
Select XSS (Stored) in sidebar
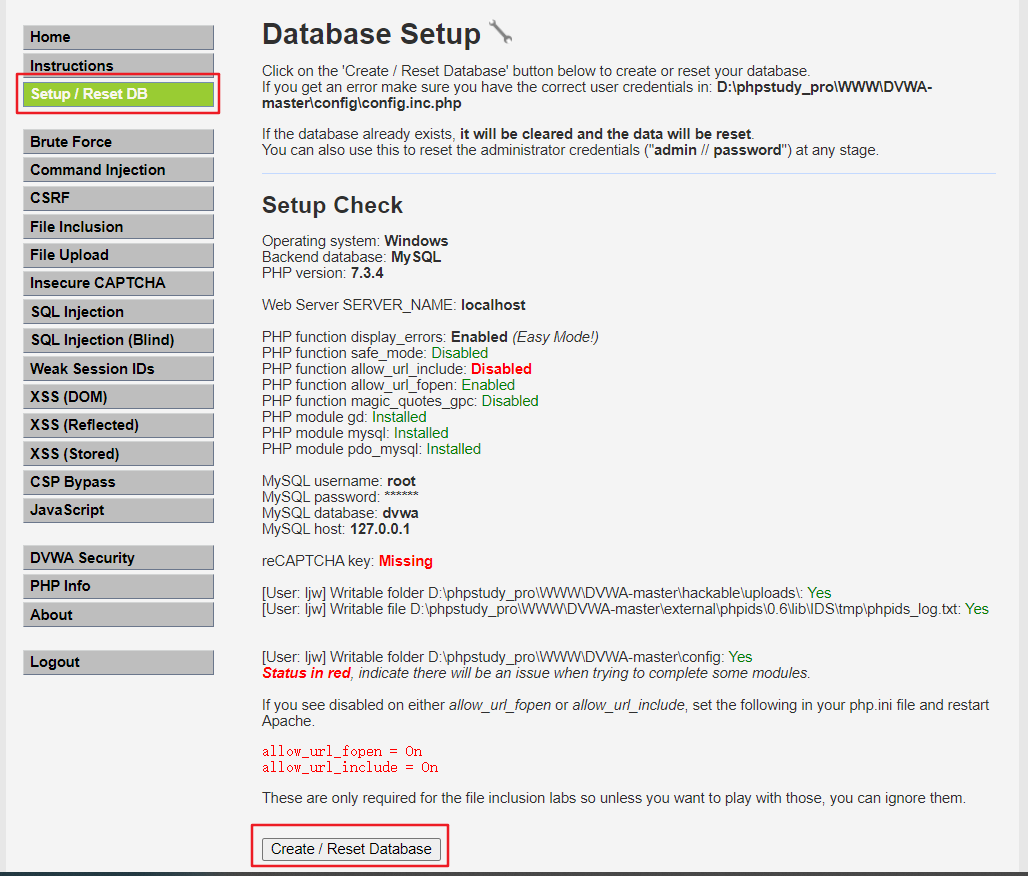pos(118,454)
